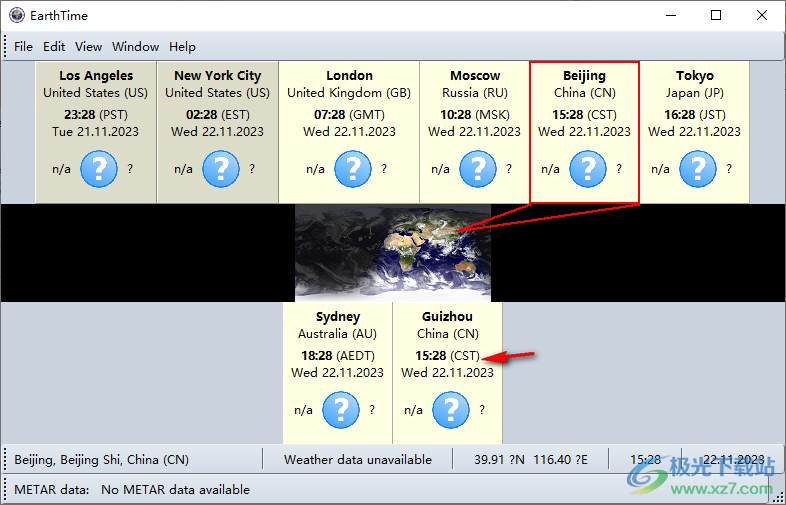Open the Help menu

[182, 47]
